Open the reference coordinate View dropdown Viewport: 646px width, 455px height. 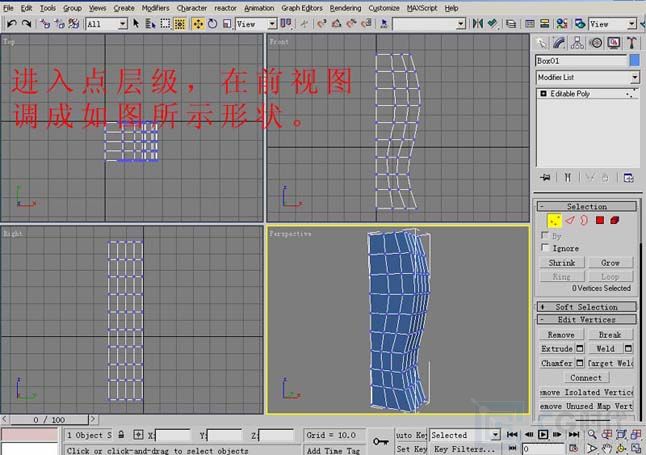pos(272,24)
